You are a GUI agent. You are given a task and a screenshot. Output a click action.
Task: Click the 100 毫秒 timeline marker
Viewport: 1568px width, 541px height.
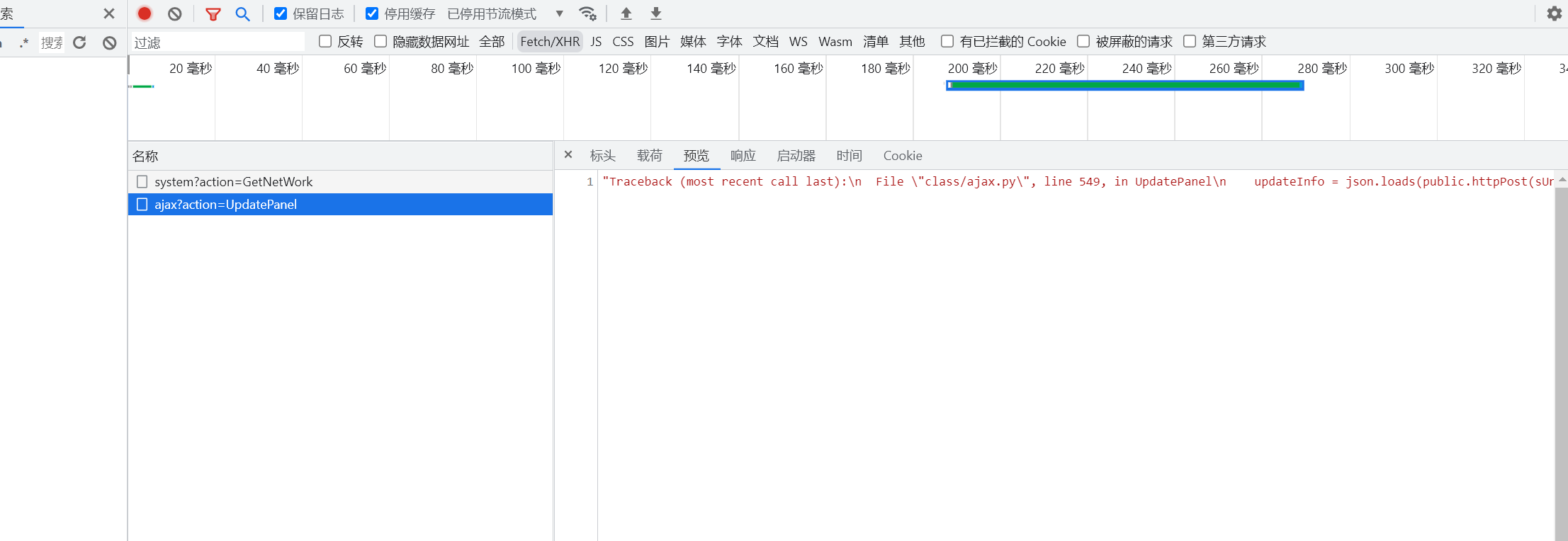pyautogui.click(x=536, y=68)
